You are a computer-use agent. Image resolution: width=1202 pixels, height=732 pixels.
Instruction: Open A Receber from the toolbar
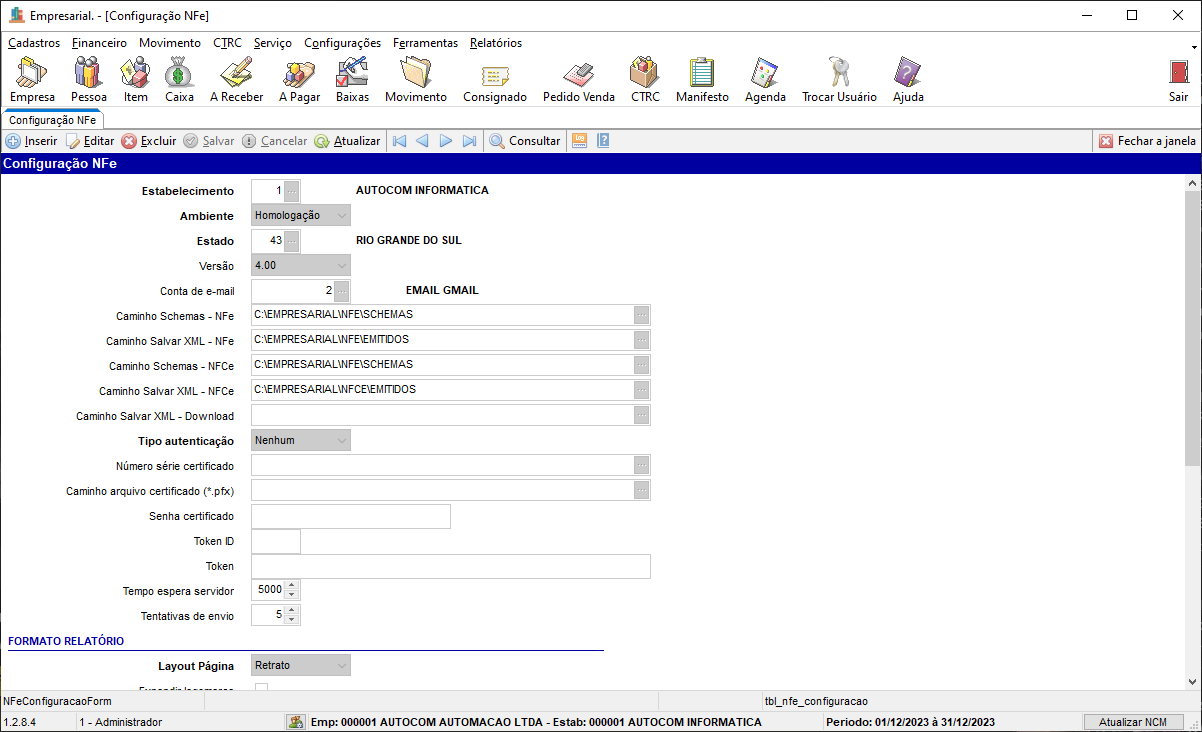click(x=236, y=79)
